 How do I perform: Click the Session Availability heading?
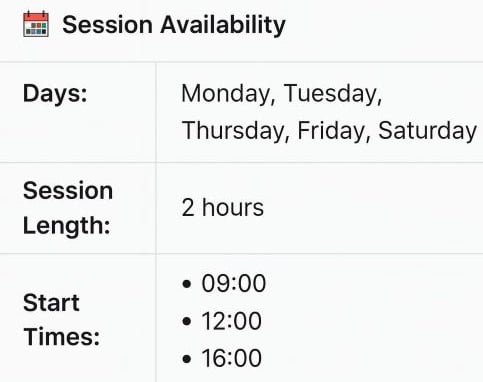coord(174,25)
